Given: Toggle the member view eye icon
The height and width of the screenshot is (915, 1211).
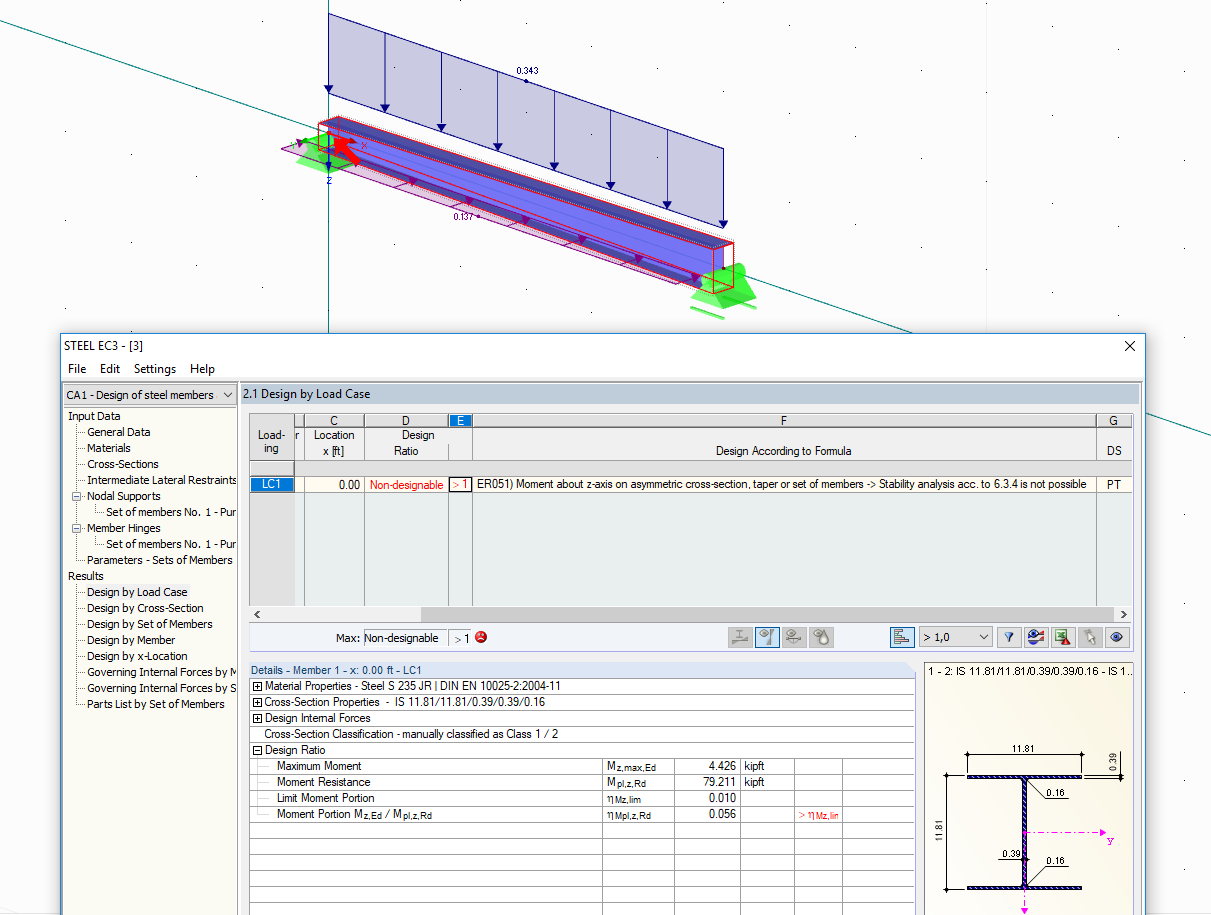Looking at the screenshot, I should click(767, 637).
